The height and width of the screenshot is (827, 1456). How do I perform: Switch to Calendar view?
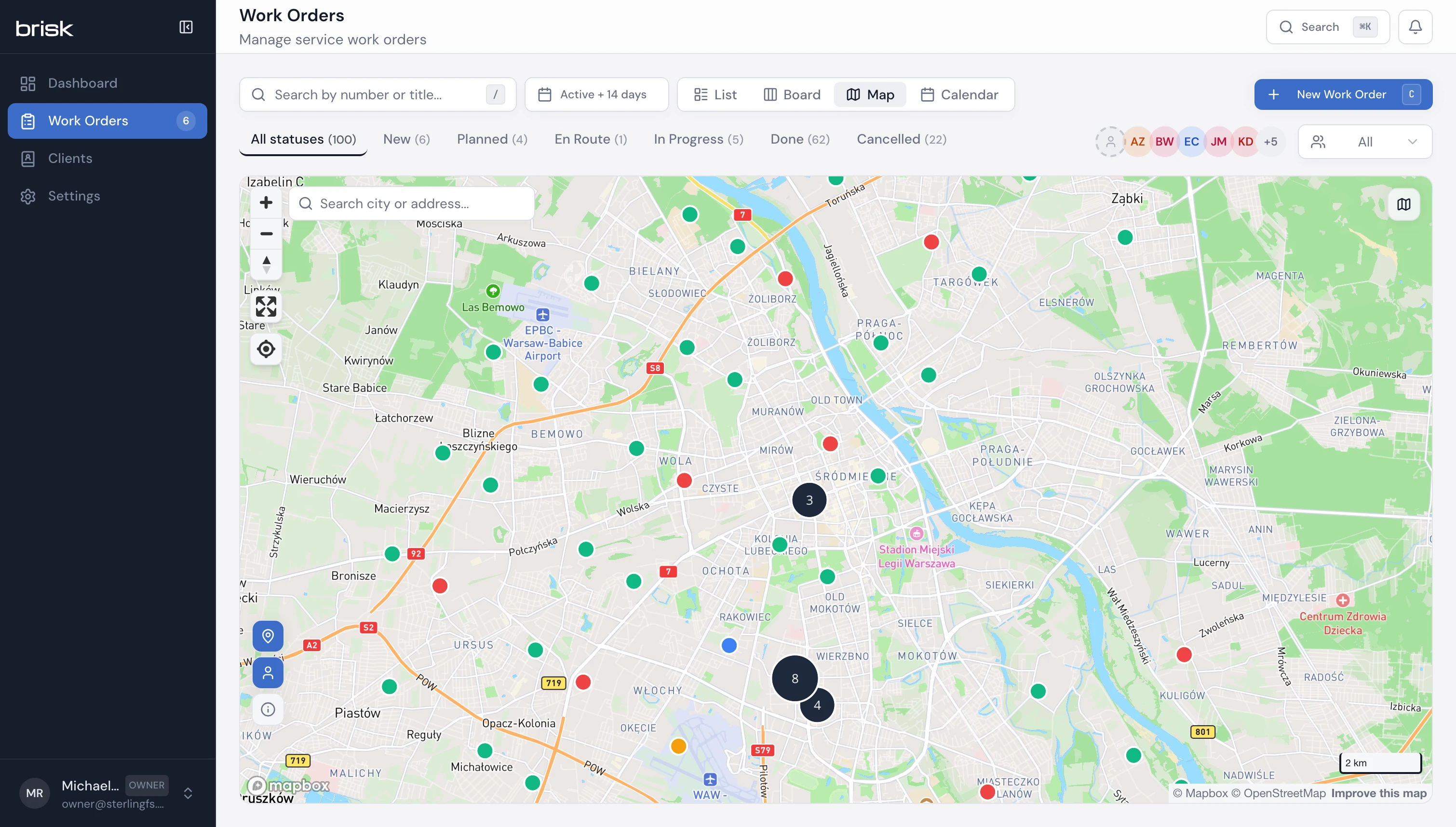tap(959, 95)
